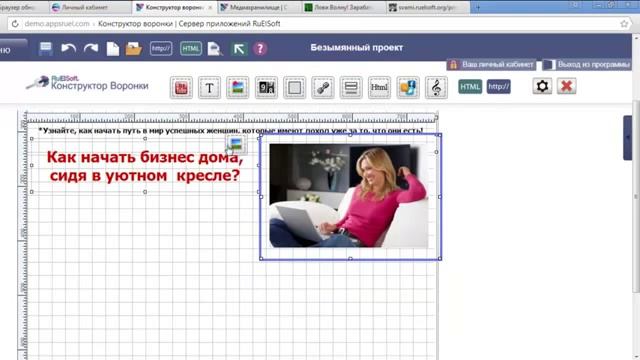Reload the page in the browser

click(15, 24)
